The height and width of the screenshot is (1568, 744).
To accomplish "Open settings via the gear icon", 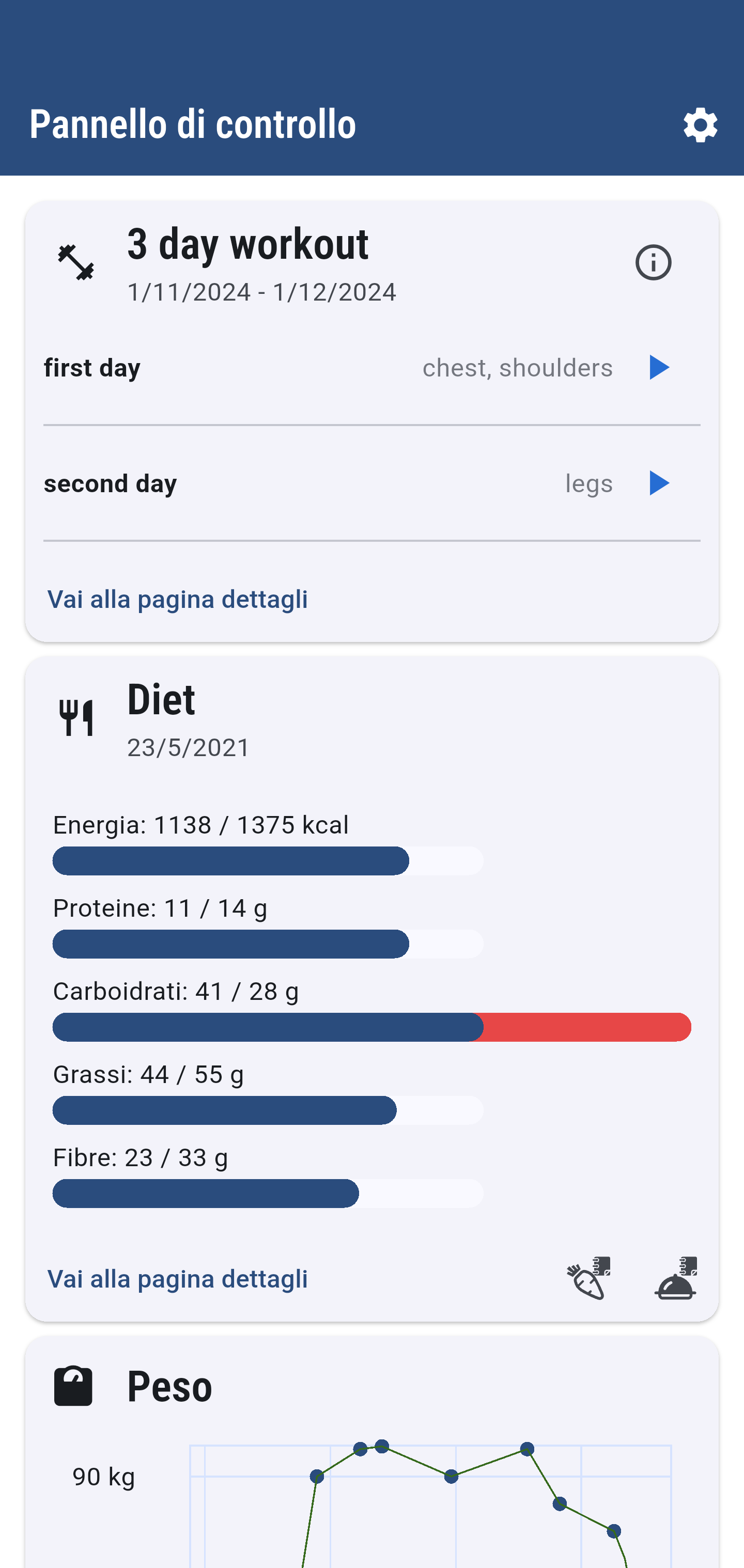I will pos(700,126).
